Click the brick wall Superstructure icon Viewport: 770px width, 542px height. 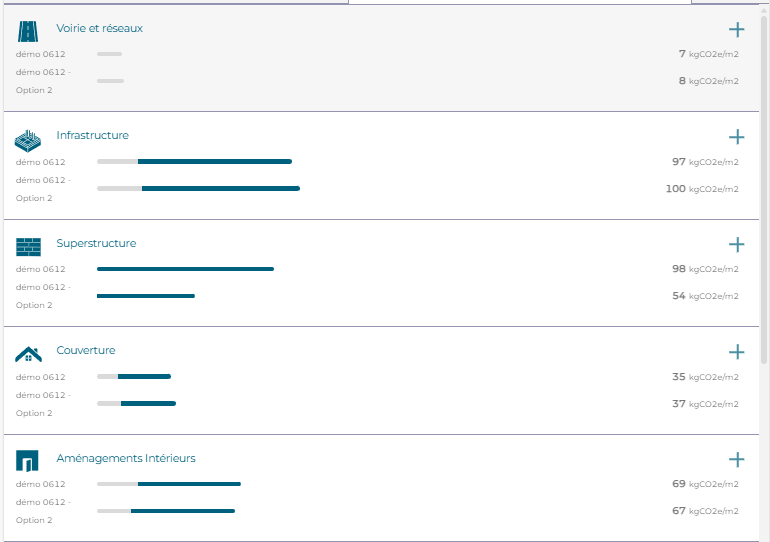tap(28, 247)
